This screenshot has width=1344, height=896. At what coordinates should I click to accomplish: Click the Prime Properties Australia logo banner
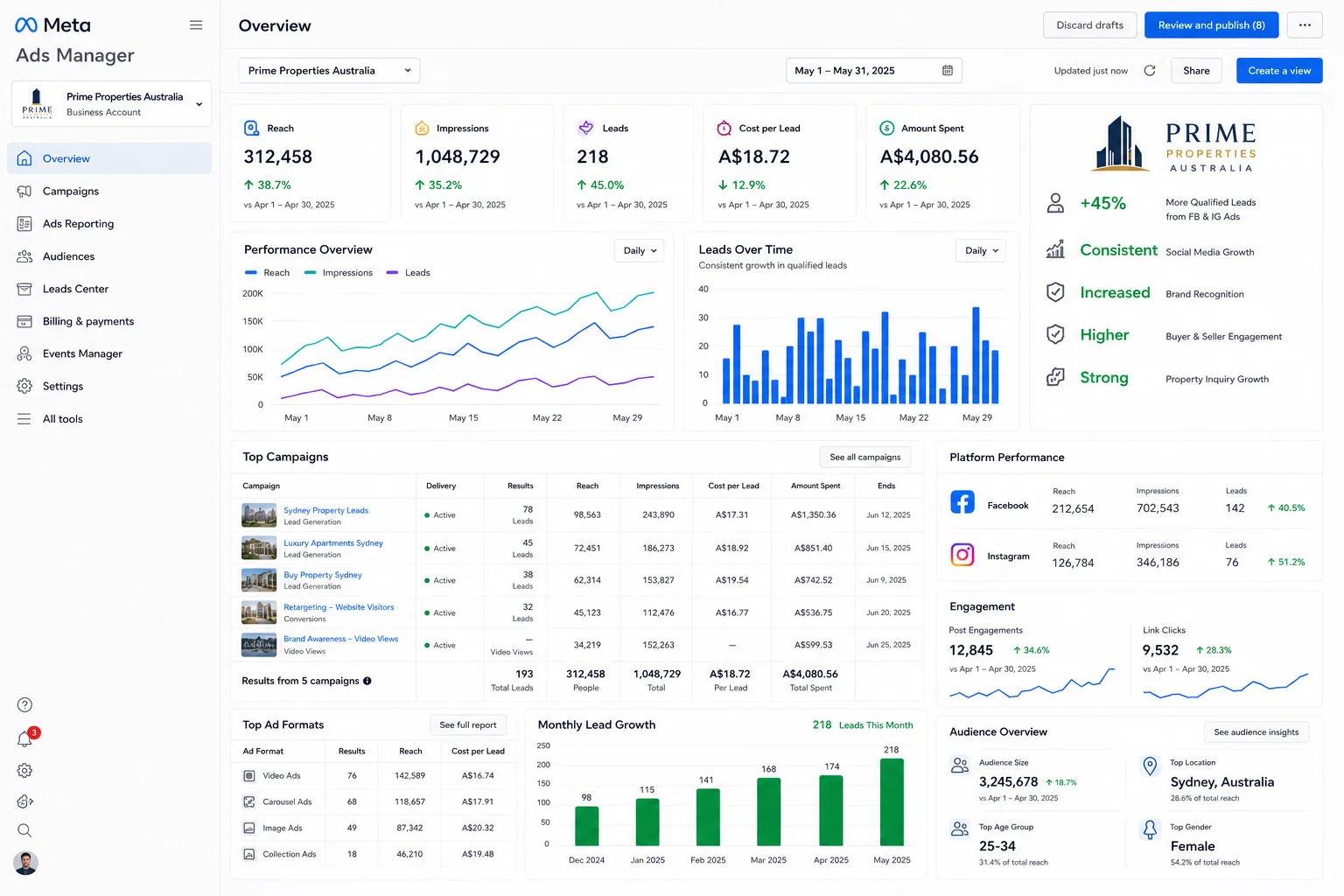(1175, 144)
